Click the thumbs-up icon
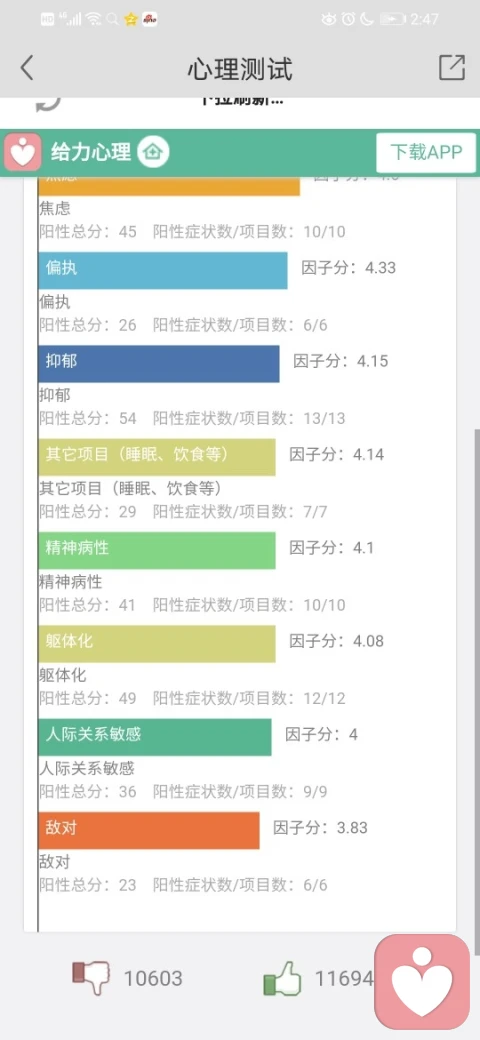 click(x=282, y=978)
